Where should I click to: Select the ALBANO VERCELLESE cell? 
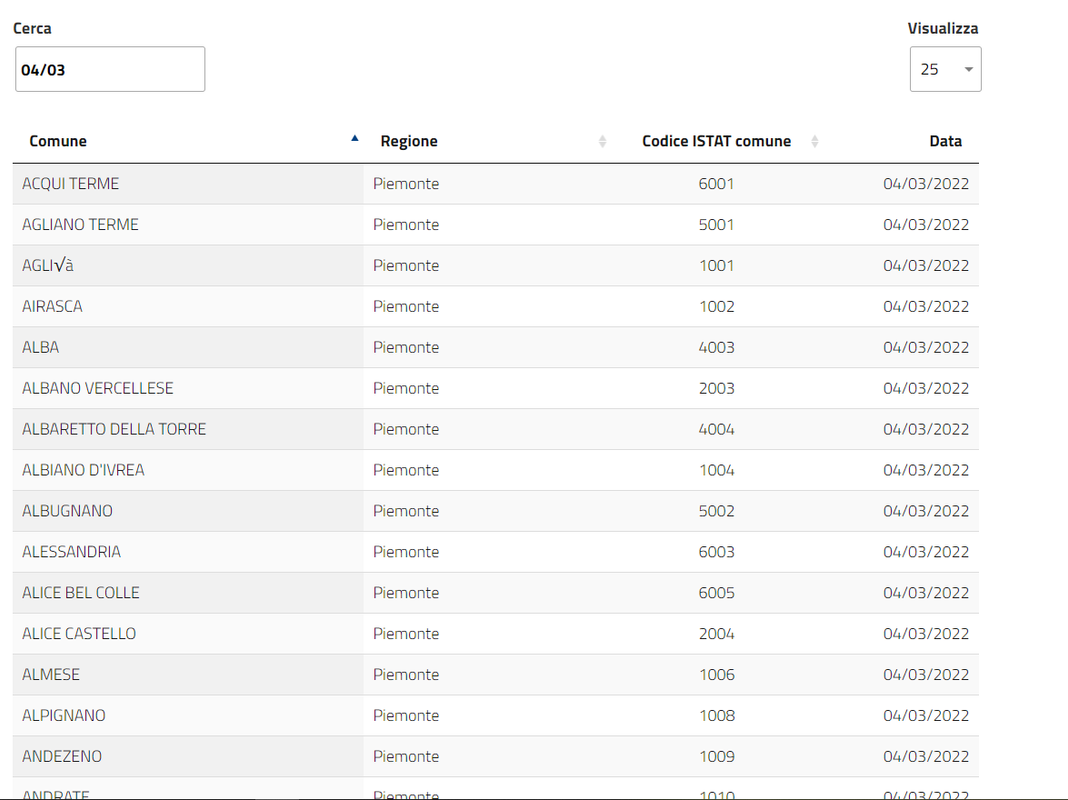click(x=188, y=388)
